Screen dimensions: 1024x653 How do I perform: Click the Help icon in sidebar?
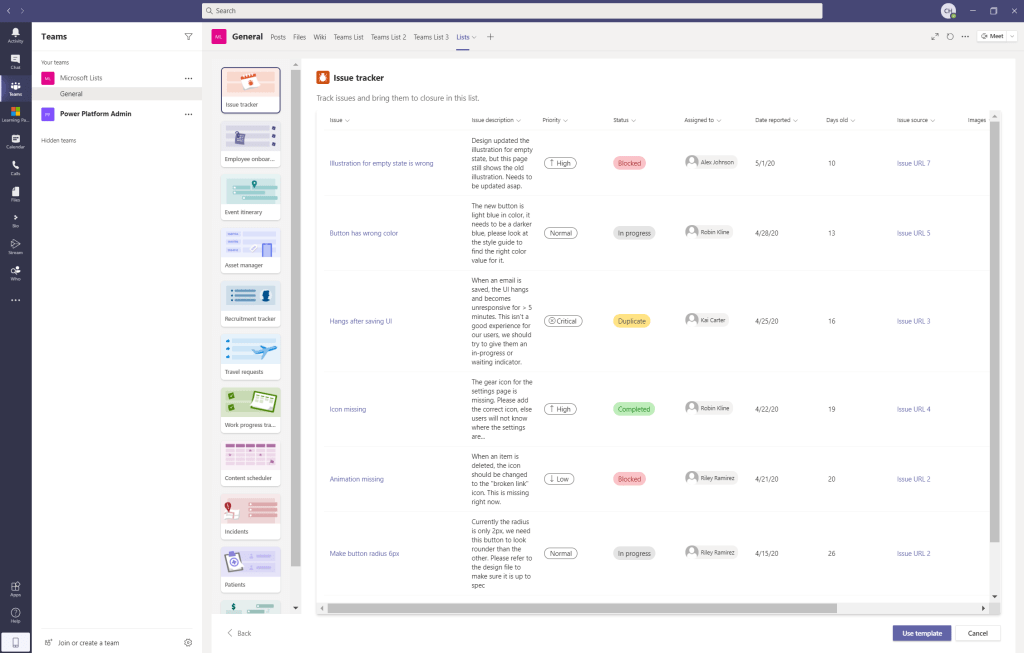[15, 615]
